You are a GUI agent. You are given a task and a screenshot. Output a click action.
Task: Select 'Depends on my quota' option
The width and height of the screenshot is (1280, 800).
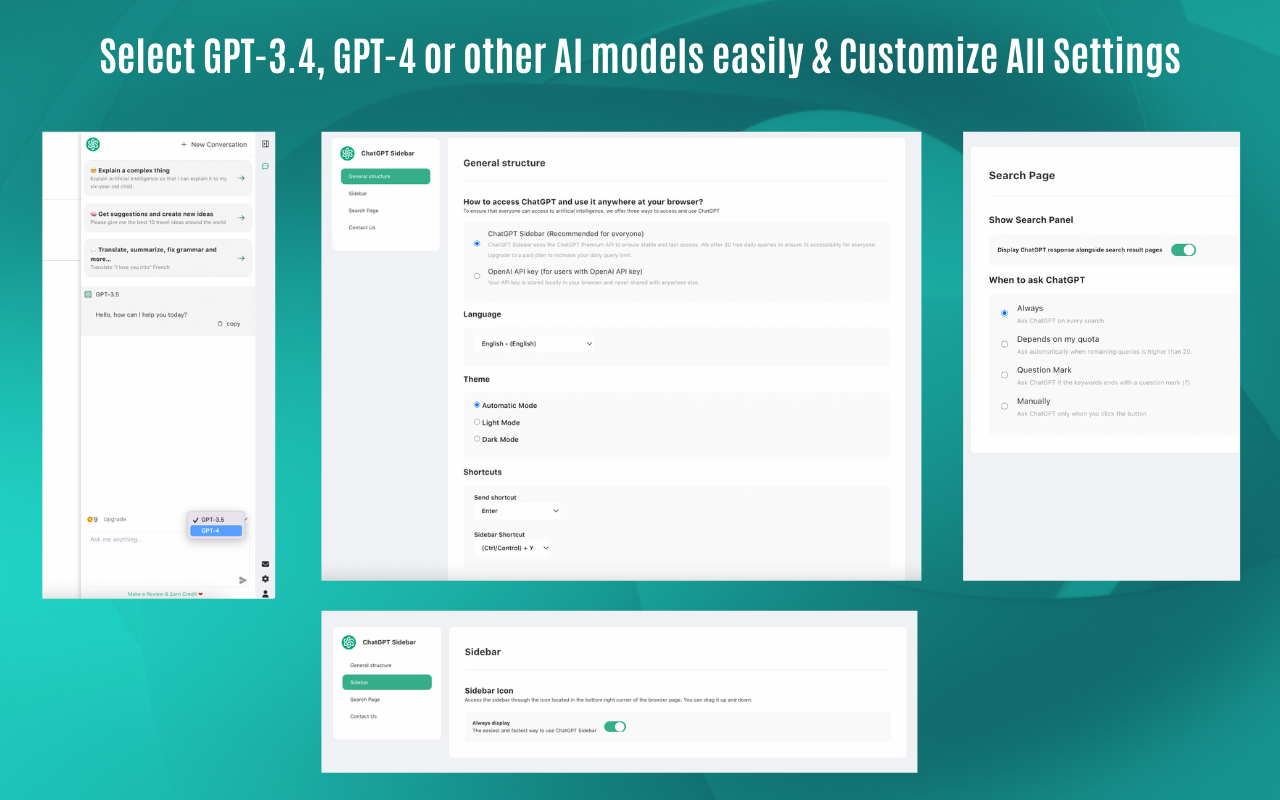[x=1004, y=344]
